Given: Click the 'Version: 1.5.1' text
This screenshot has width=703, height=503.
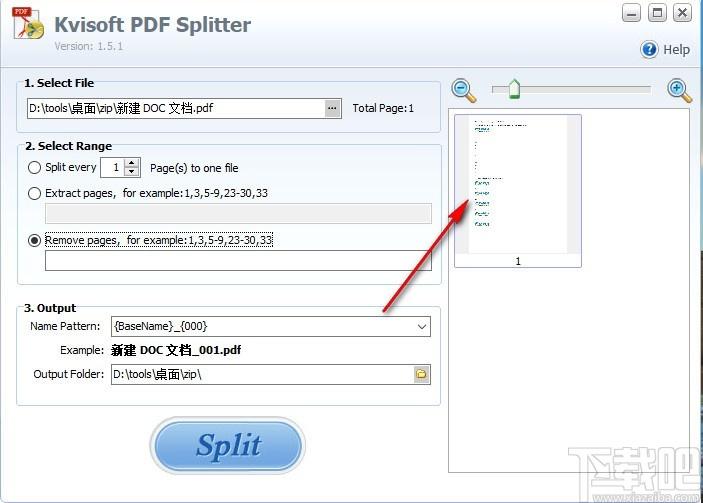Looking at the screenshot, I should tap(88, 46).
